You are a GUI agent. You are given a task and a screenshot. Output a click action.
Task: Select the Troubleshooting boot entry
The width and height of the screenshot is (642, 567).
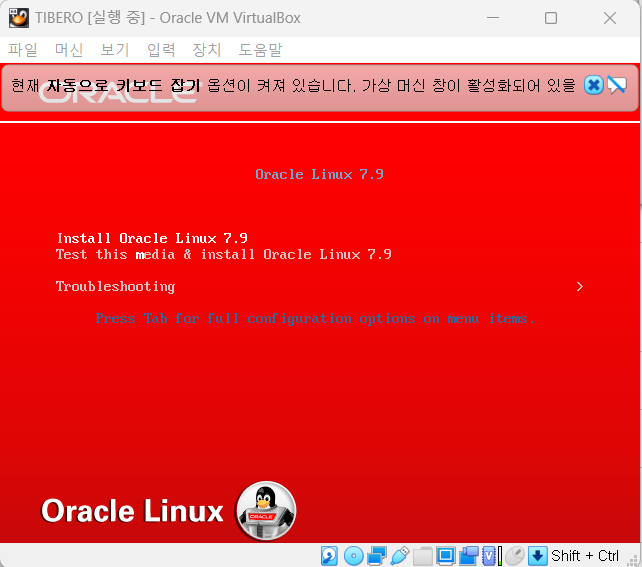point(115,287)
